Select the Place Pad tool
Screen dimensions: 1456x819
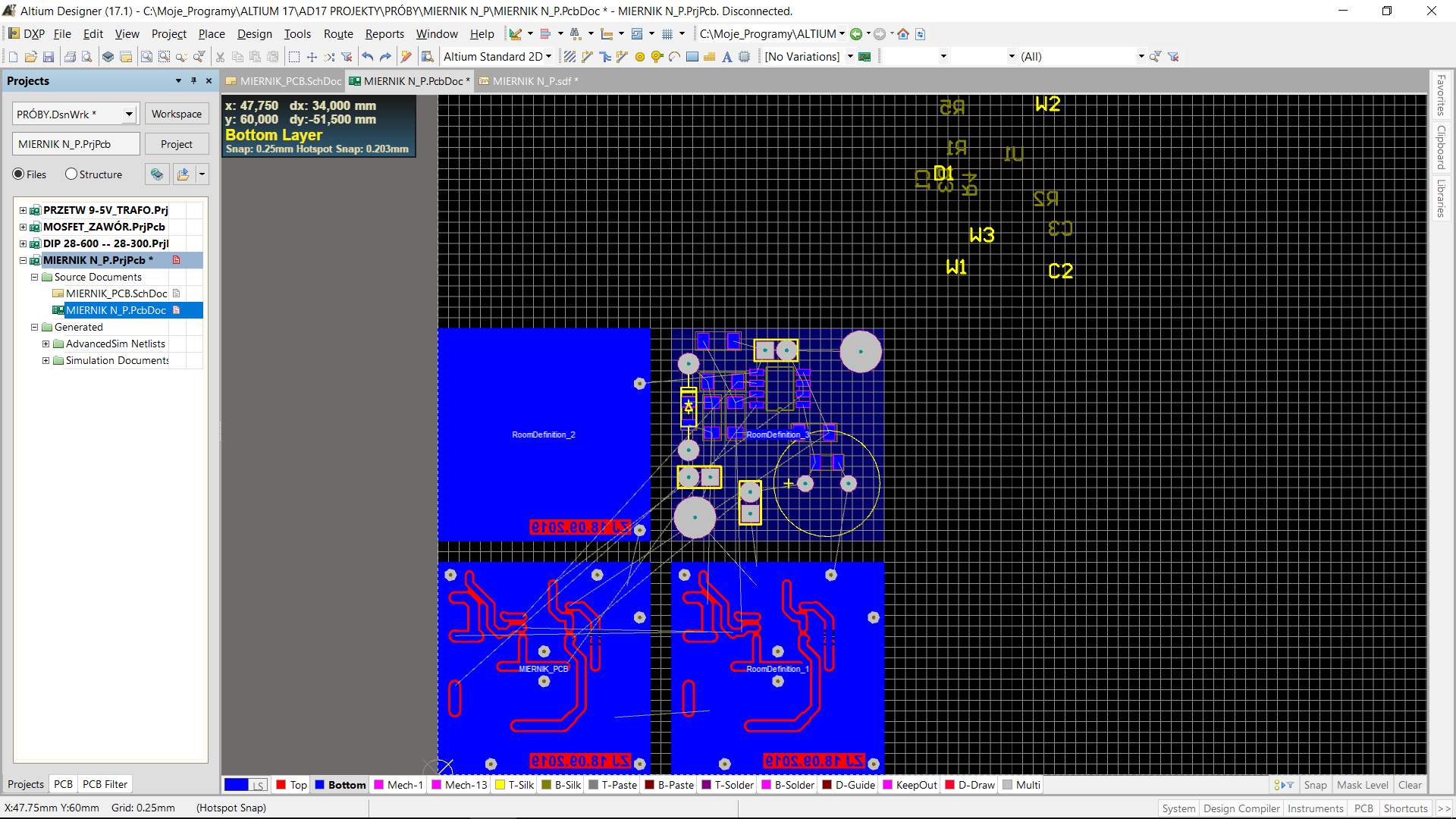[x=639, y=57]
